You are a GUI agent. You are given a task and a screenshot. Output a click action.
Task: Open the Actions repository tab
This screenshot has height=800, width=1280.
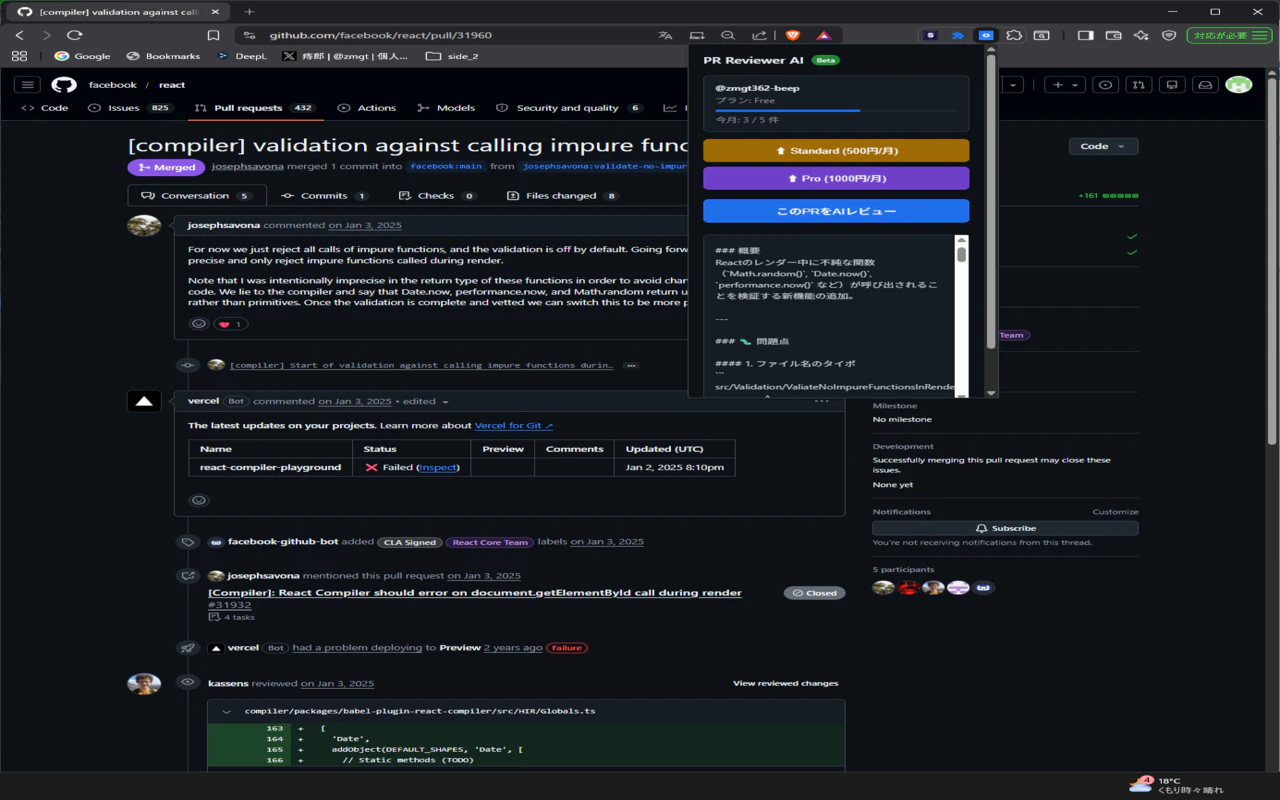[367, 108]
